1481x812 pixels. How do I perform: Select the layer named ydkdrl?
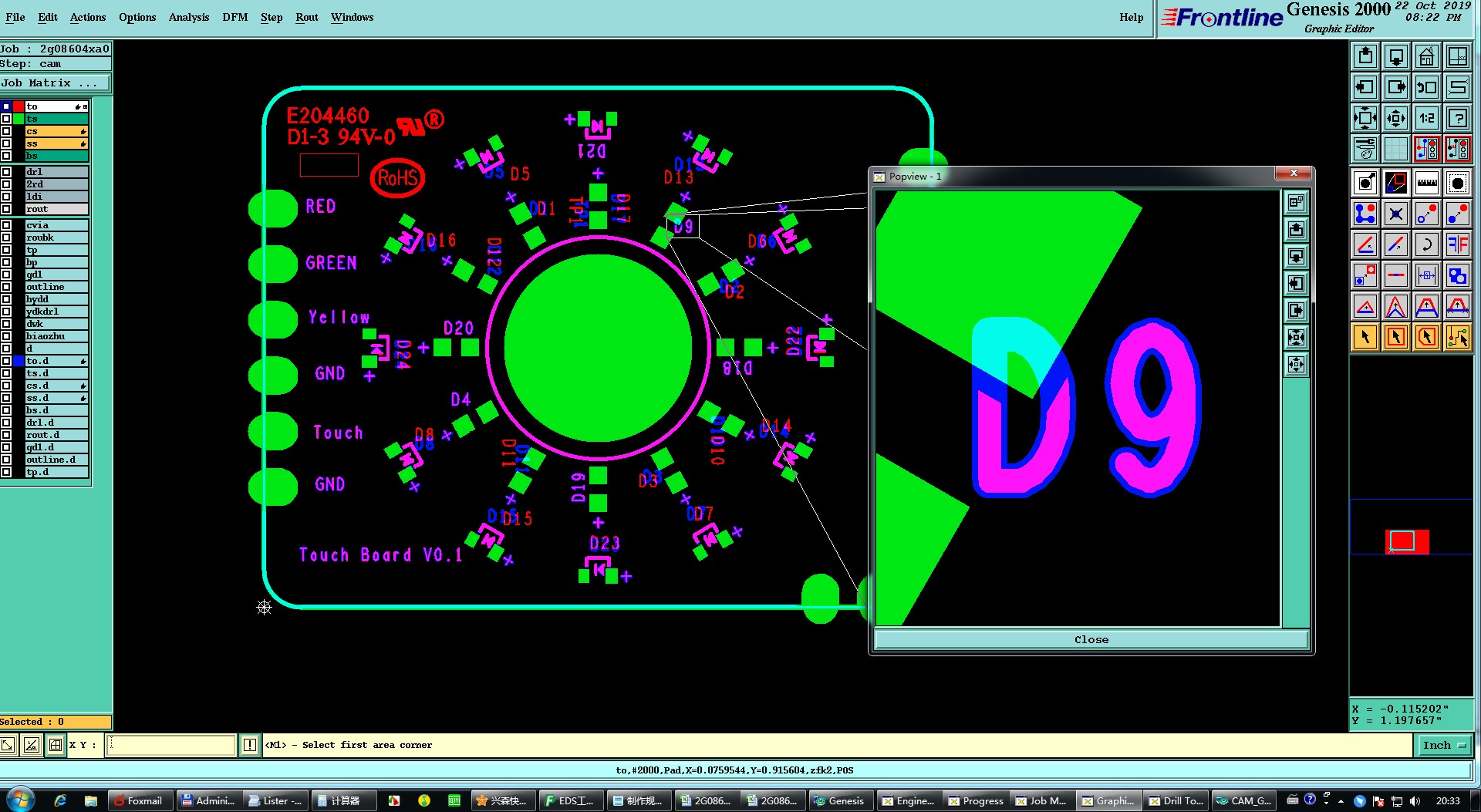pyautogui.click(x=56, y=312)
